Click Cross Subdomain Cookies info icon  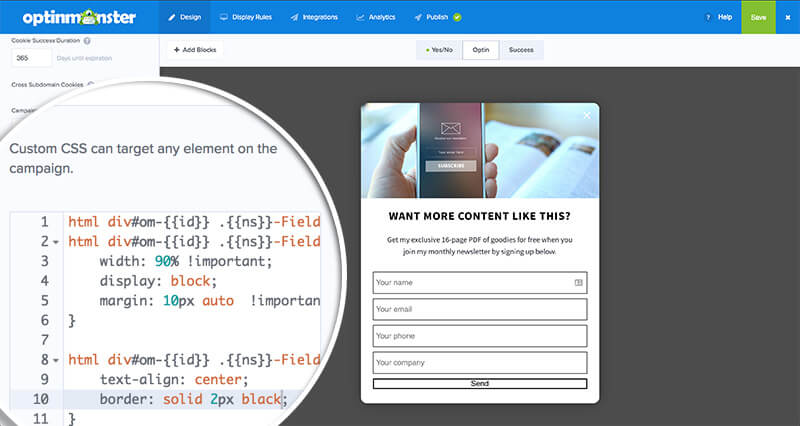90,85
